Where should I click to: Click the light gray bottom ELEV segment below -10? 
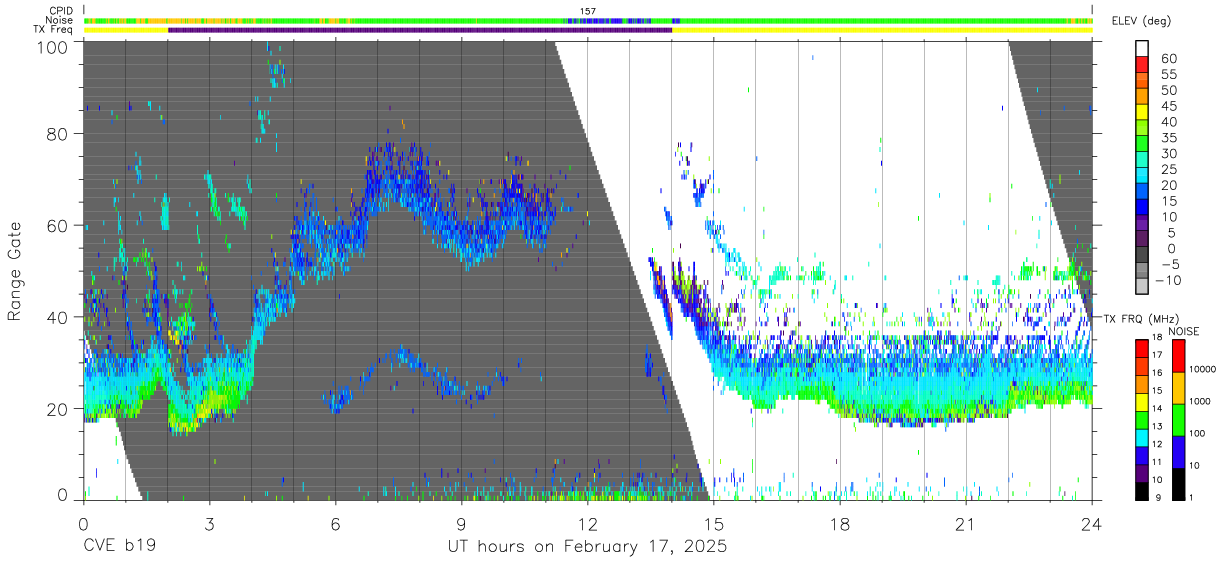click(x=1142, y=286)
